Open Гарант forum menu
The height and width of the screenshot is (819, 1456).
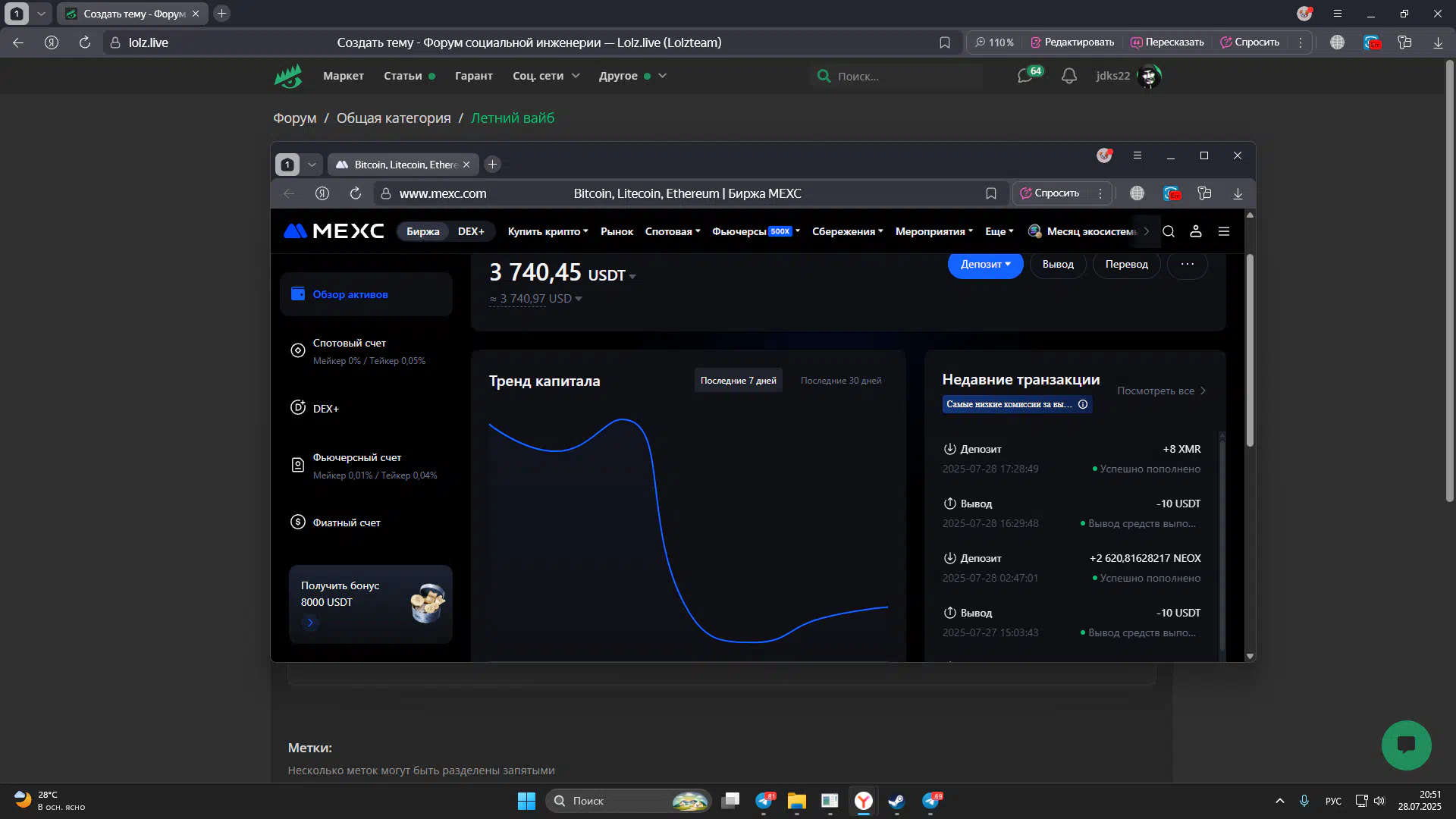[x=474, y=76]
